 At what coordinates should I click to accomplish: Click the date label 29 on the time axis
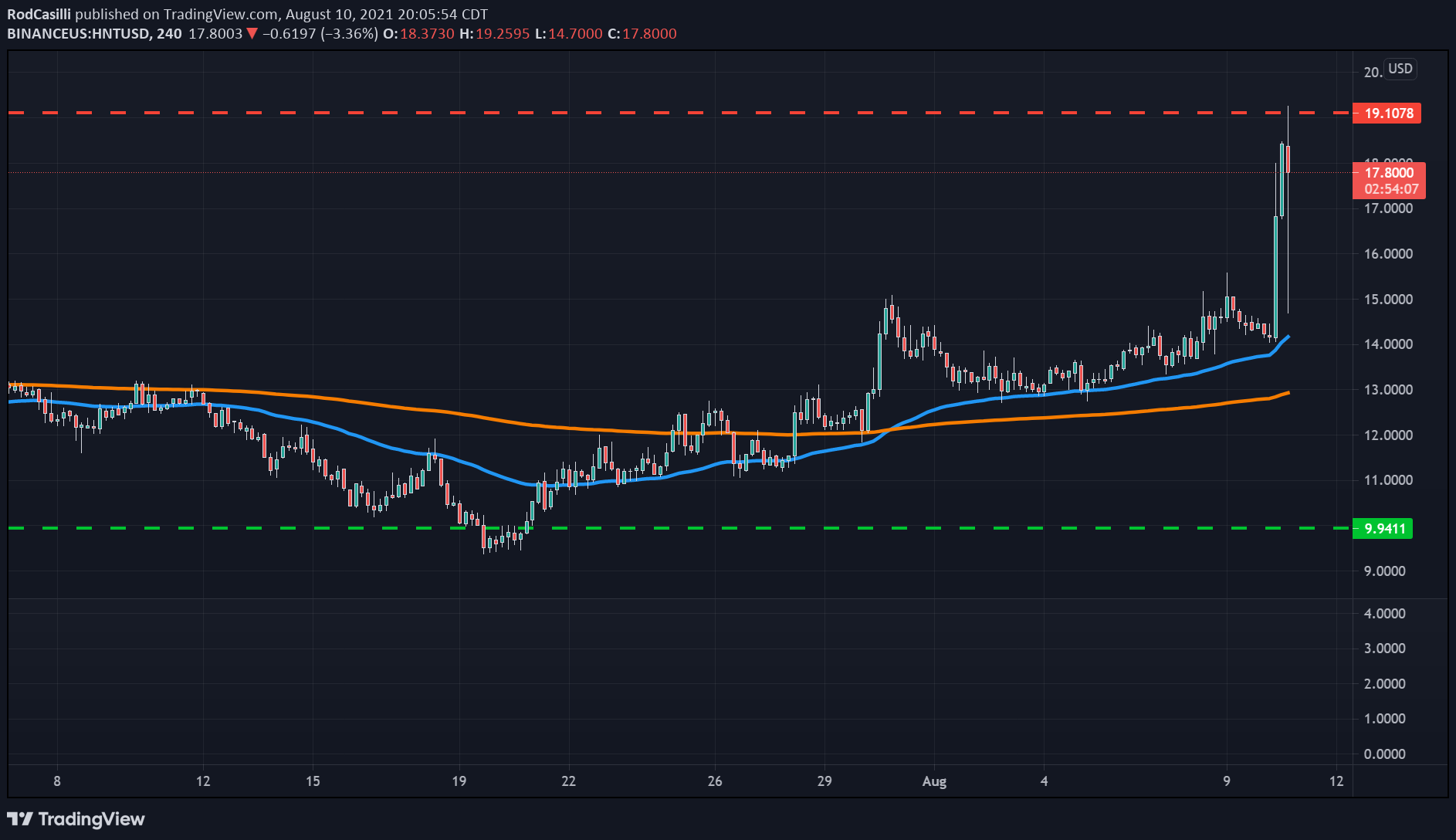[825, 781]
